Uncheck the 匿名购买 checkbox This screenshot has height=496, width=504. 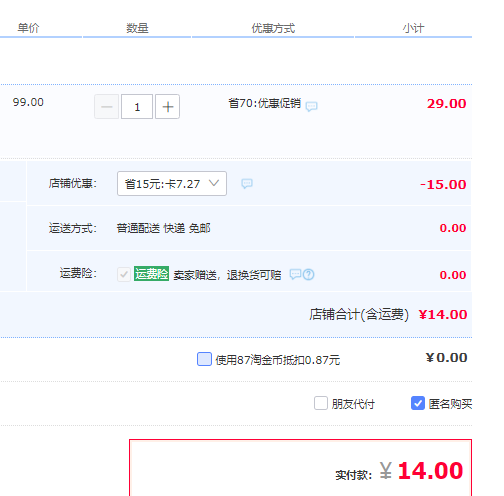click(418, 403)
